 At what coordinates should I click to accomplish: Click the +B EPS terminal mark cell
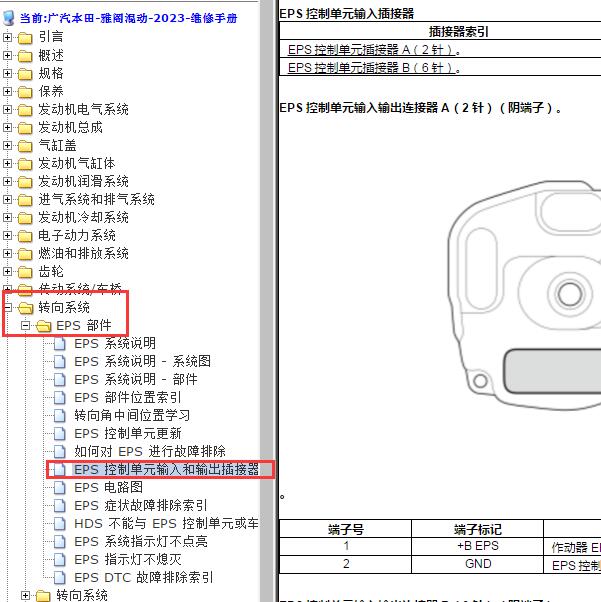tap(477, 546)
